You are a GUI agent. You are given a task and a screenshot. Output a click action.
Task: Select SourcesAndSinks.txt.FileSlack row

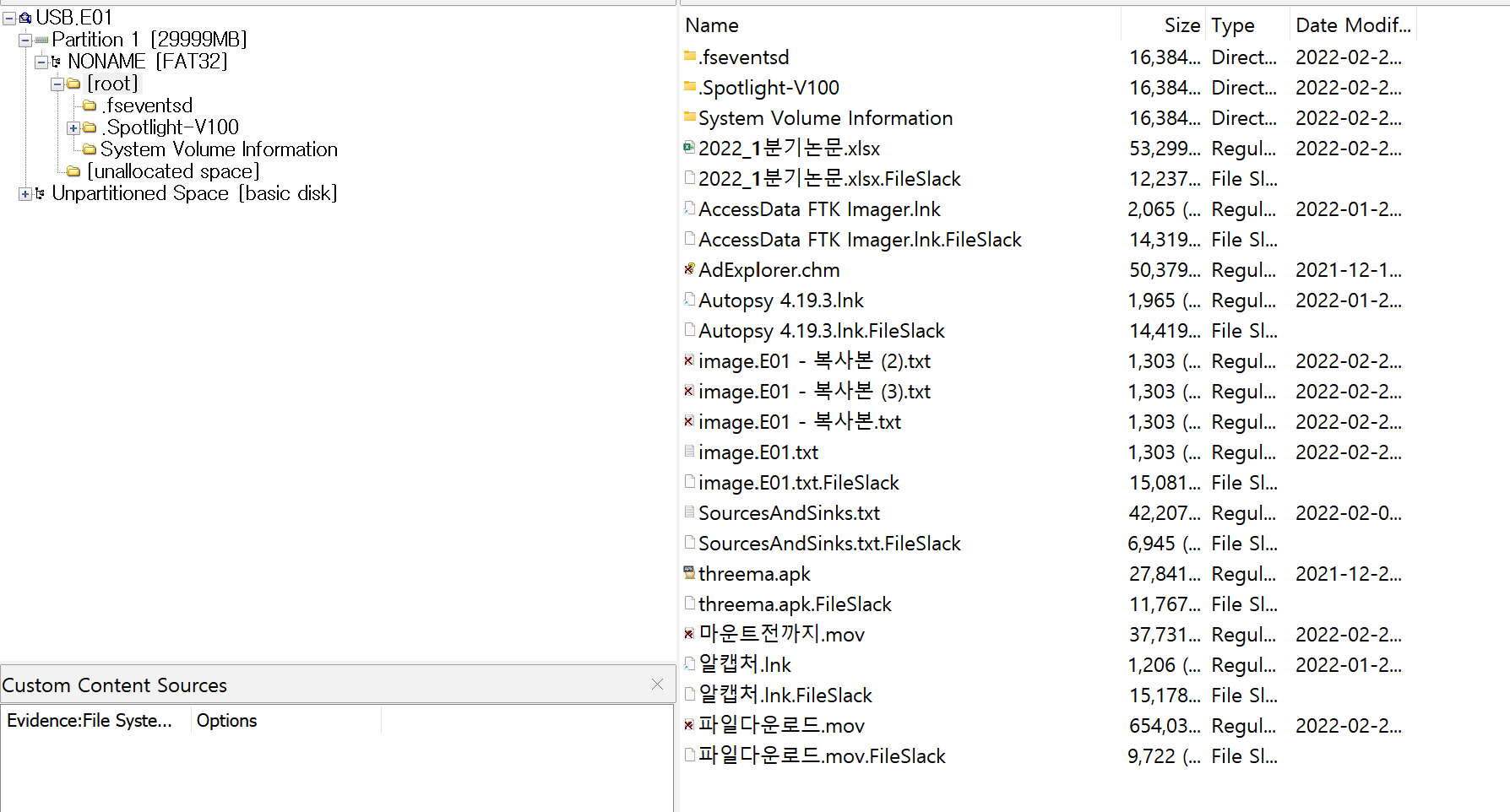[x=1047, y=544]
